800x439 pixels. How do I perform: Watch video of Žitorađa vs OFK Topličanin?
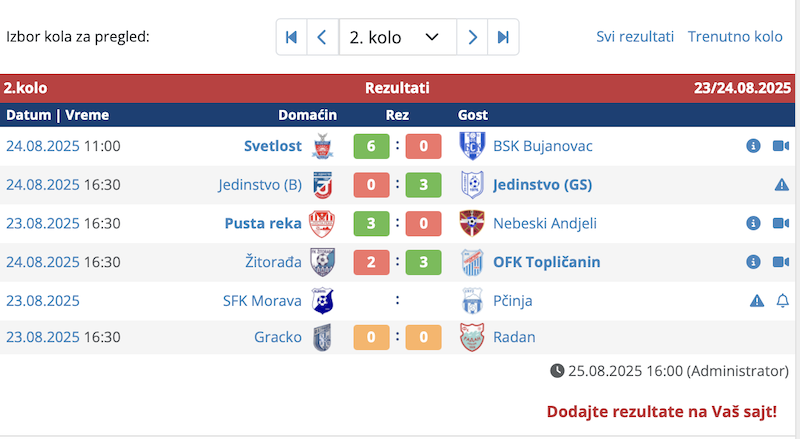click(x=781, y=262)
